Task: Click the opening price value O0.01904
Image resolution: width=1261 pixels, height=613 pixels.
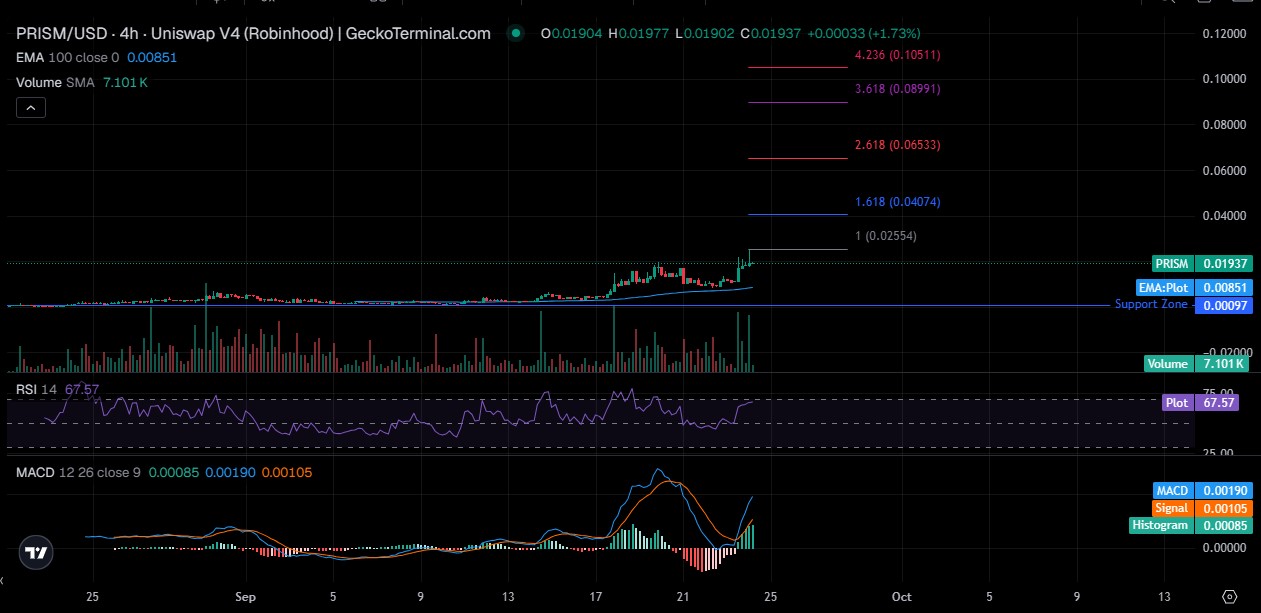Action: point(572,33)
